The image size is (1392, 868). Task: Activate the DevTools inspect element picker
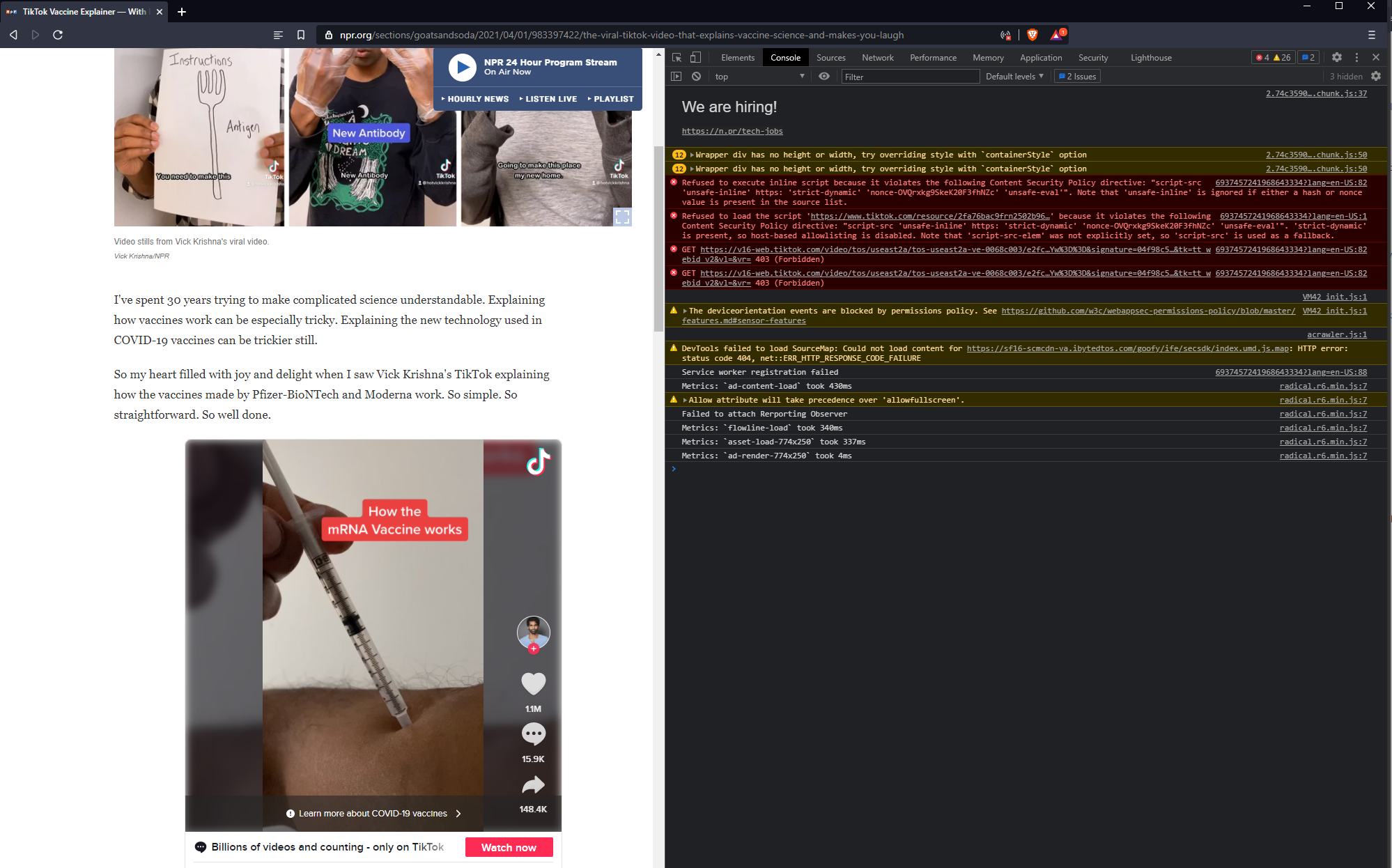(676, 58)
